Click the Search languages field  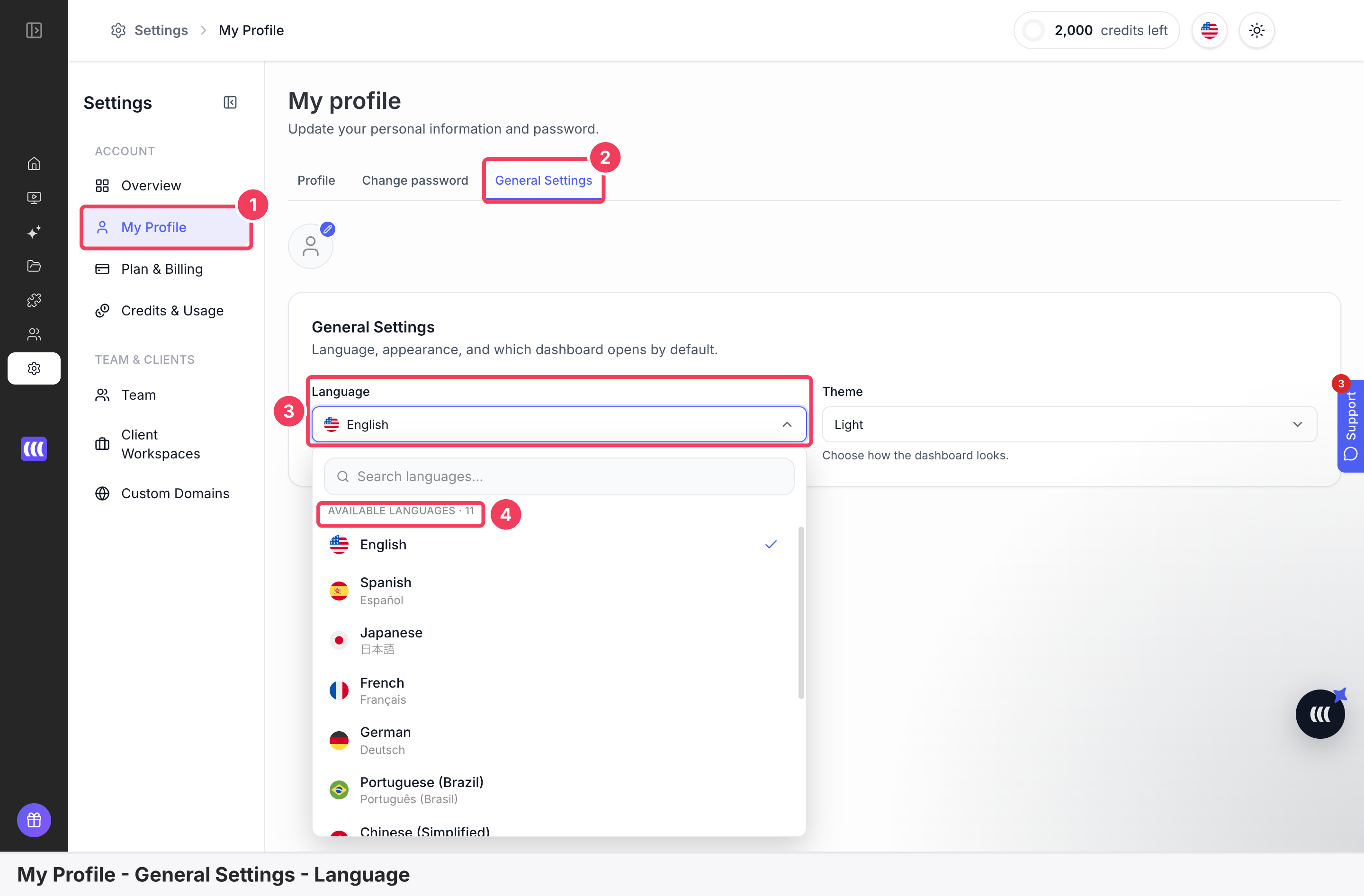click(559, 476)
